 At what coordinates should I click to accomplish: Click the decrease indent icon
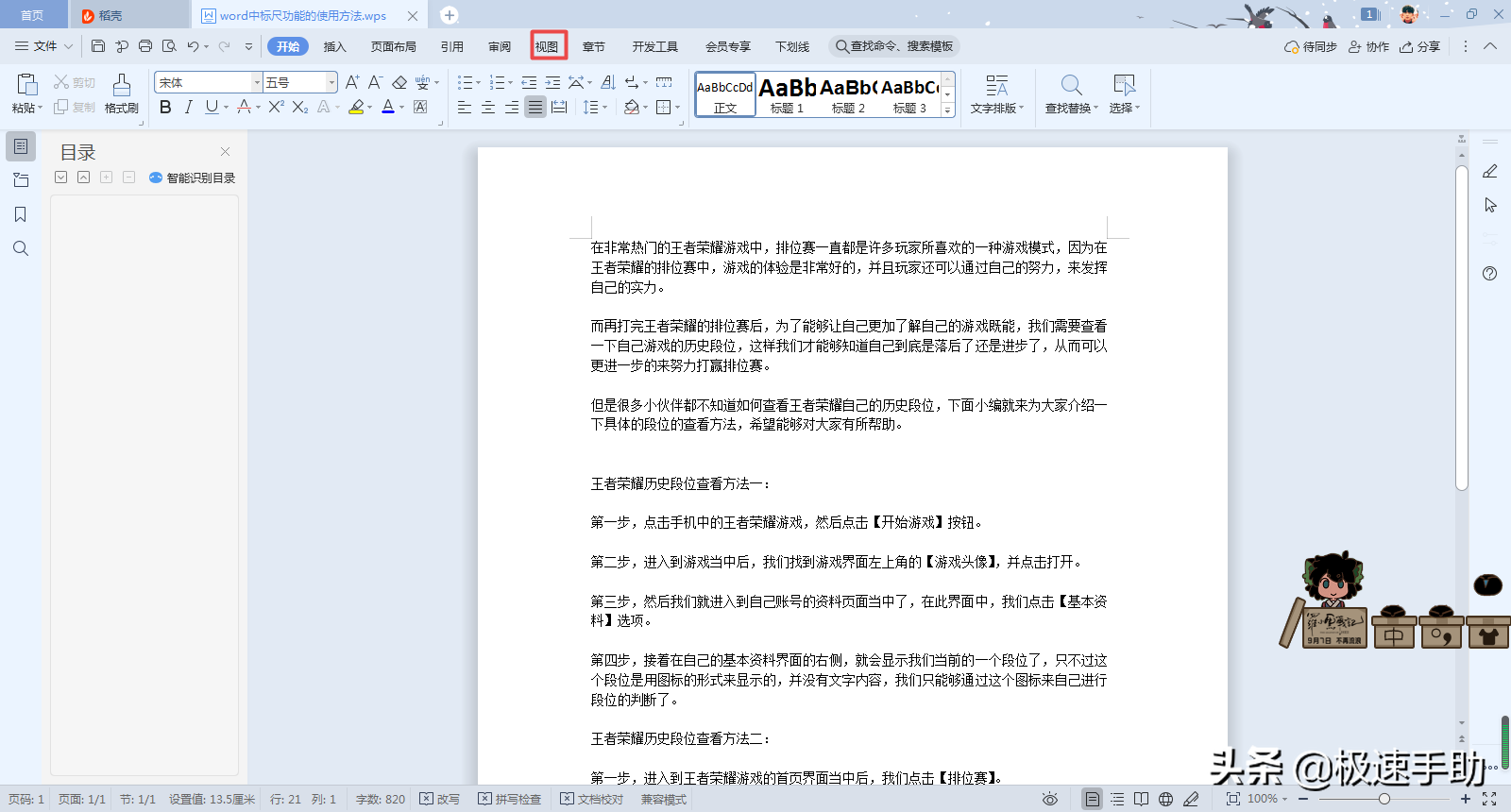click(x=529, y=83)
